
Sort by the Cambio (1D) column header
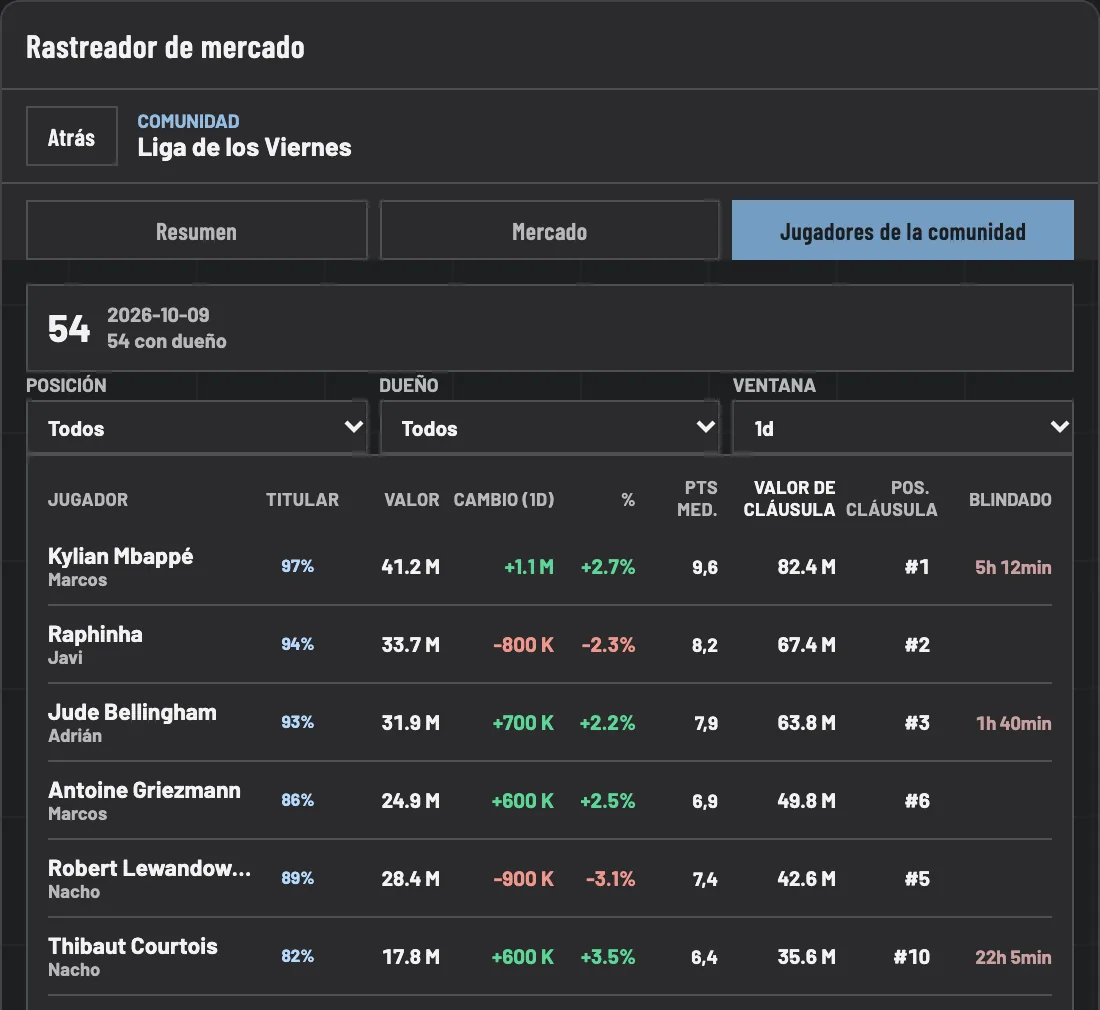tap(504, 499)
